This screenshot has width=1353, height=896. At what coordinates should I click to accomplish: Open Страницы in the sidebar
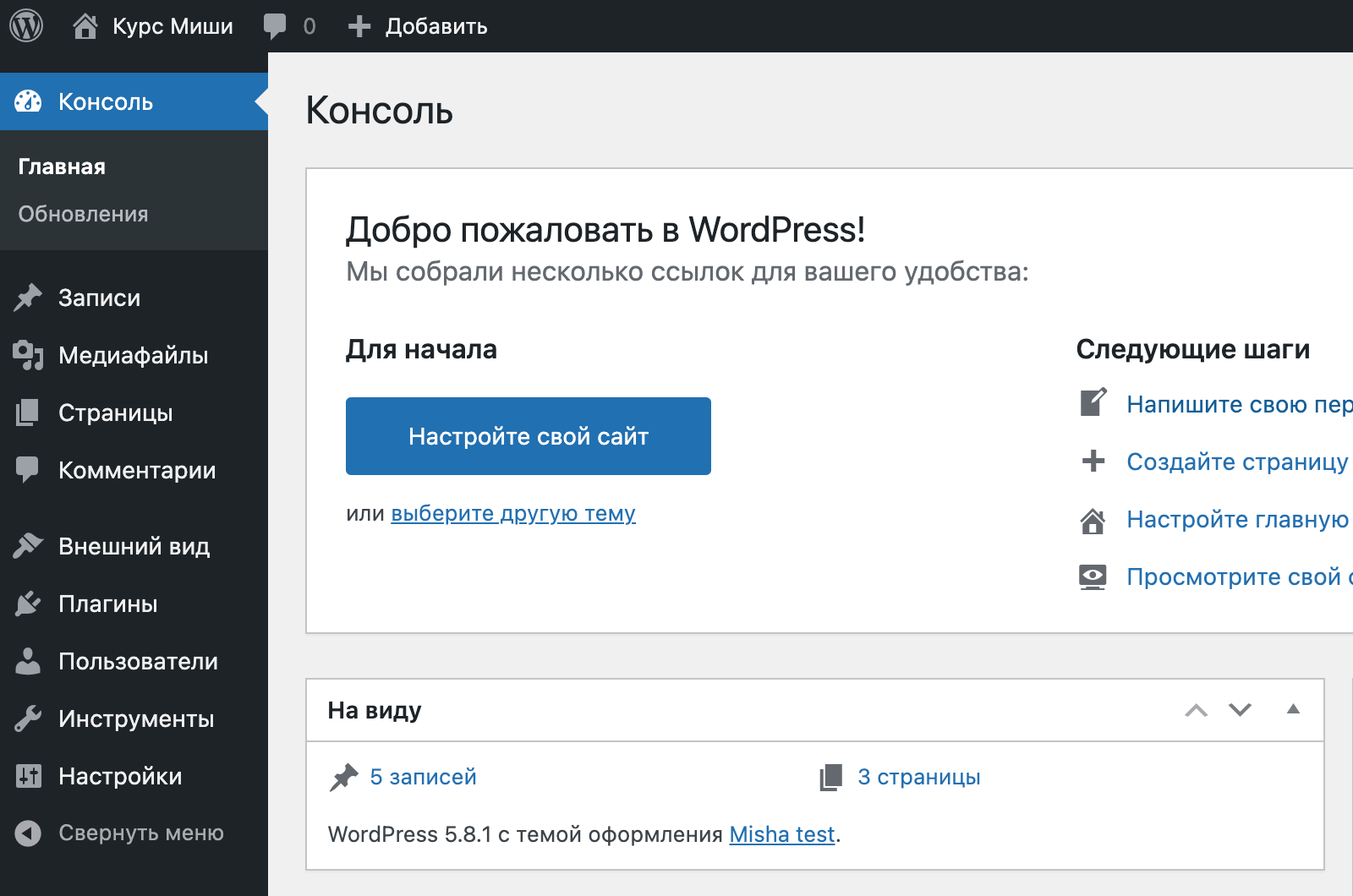pos(134,412)
